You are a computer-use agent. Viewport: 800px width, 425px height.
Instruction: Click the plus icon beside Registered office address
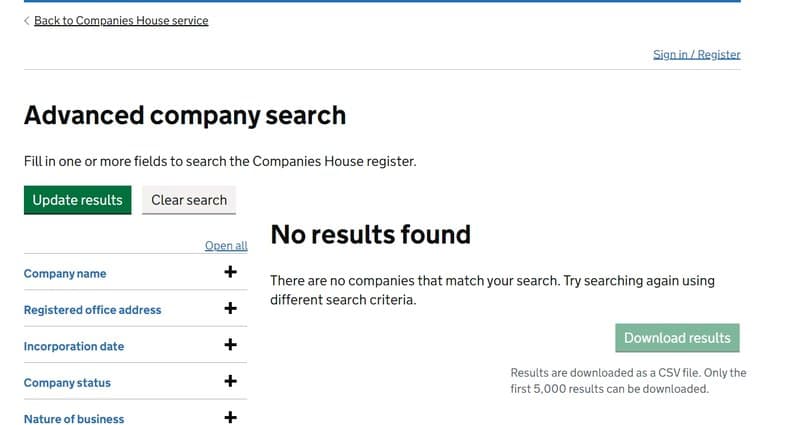click(x=230, y=308)
